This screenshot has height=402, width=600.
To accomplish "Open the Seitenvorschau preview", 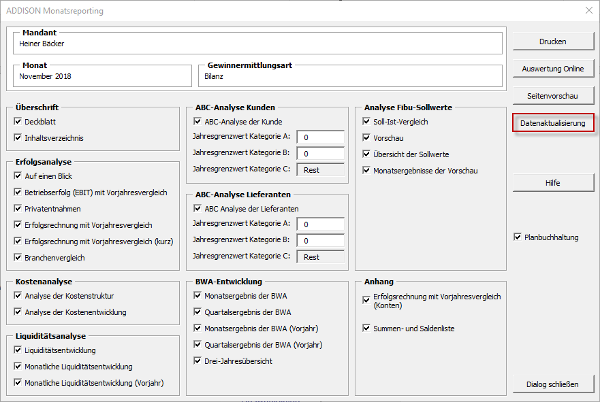I will point(553,96).
